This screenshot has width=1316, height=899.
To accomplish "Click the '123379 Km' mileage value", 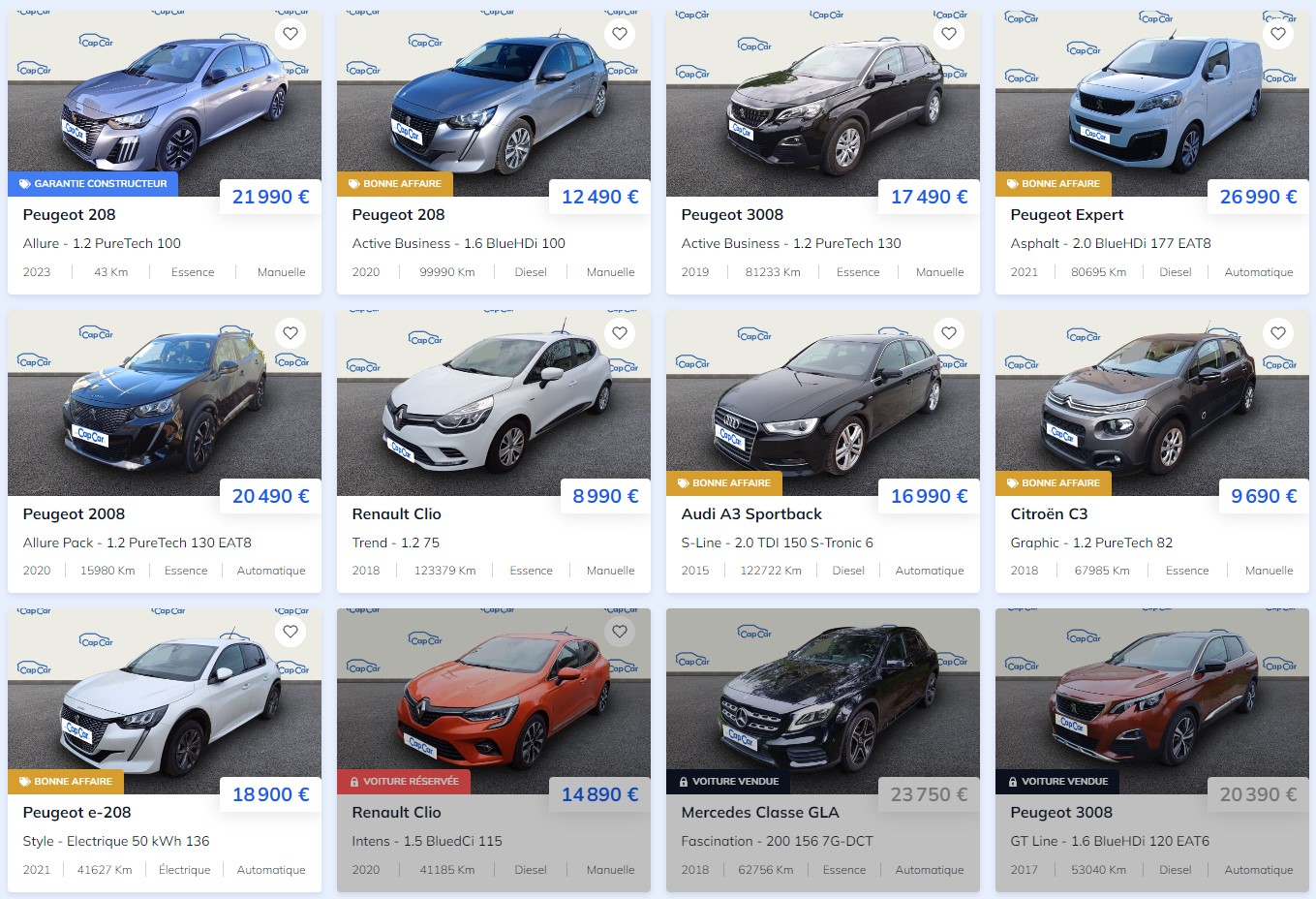I will [445, 571].
